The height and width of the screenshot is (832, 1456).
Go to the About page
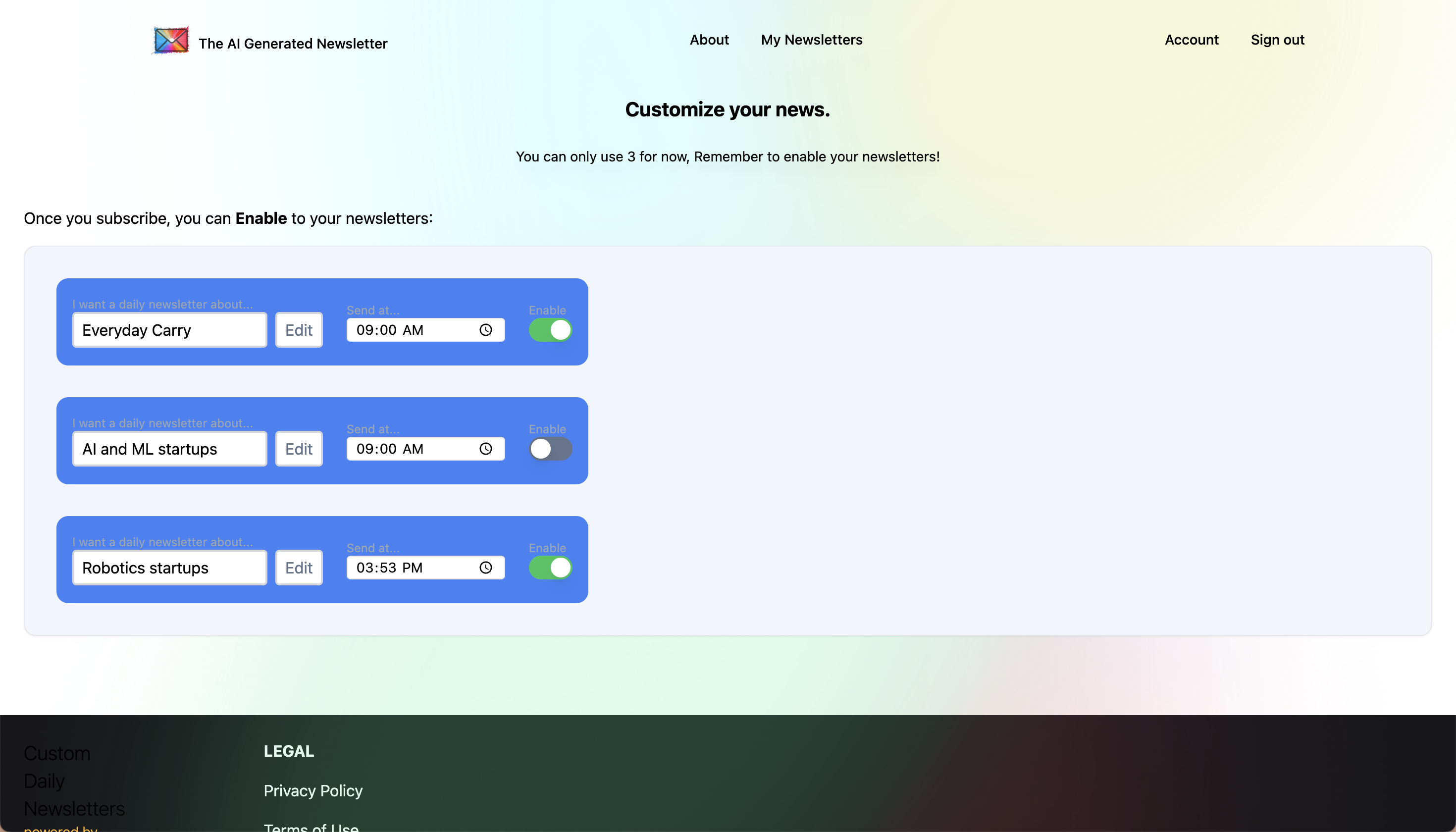[709, 40]
